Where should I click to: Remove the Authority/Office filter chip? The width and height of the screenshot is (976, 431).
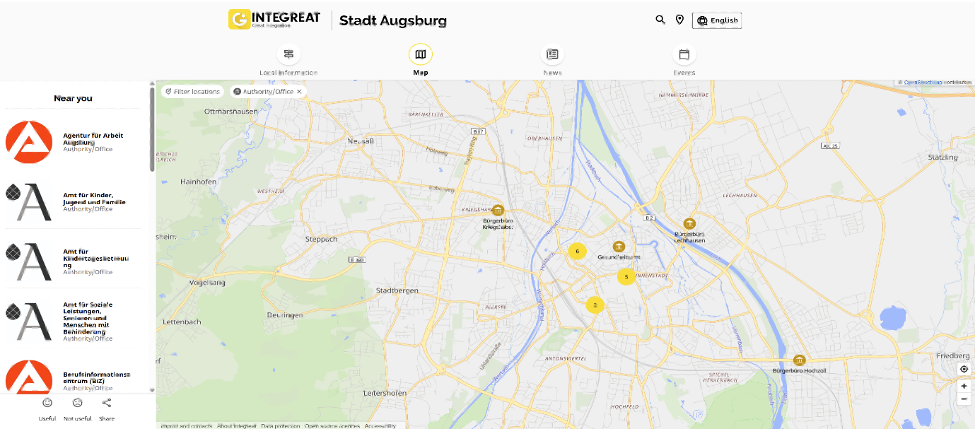point(299,91)
